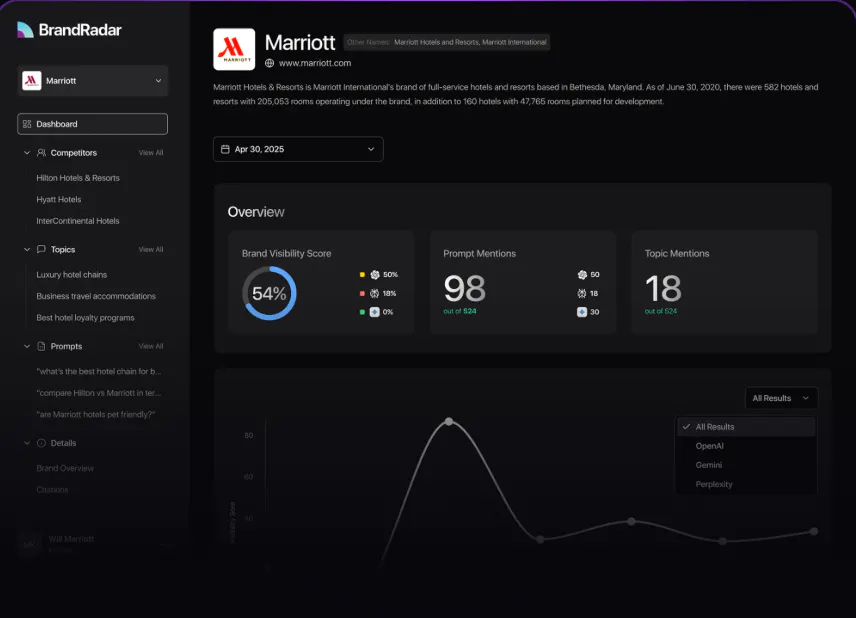The image size is (856, 618).
Task: Open the Prompts section
Action: point(66,346)
